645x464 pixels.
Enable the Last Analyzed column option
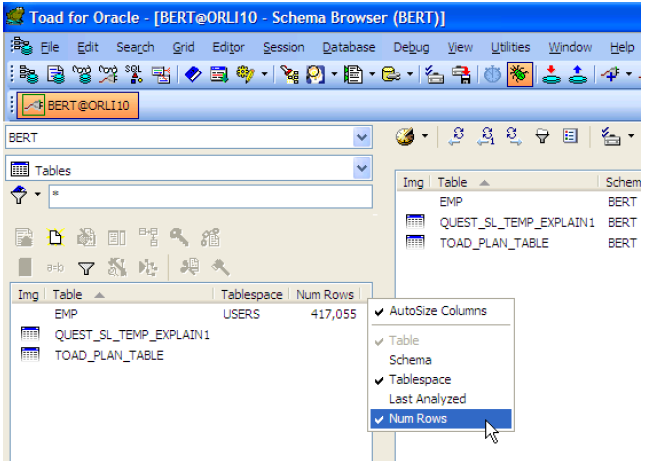441,399
